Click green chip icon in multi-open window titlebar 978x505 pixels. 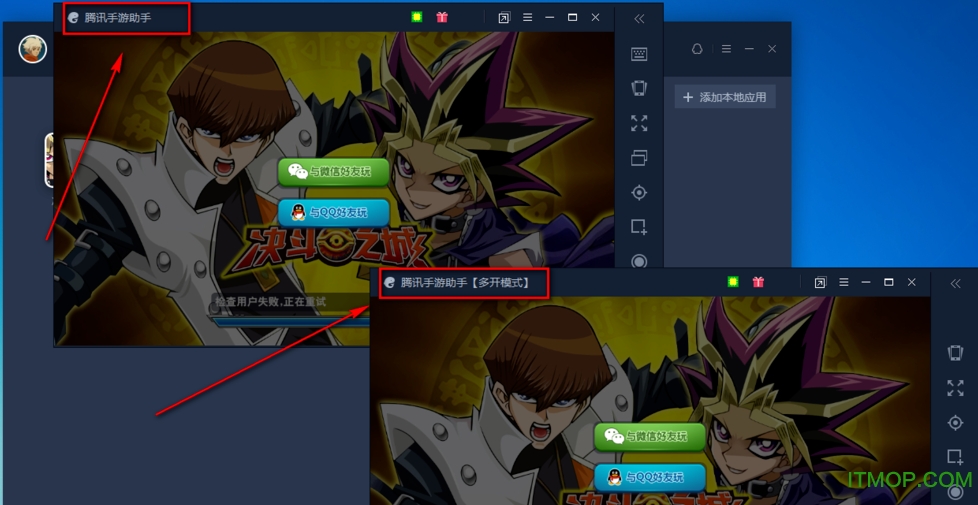click(x=733, y=282)
